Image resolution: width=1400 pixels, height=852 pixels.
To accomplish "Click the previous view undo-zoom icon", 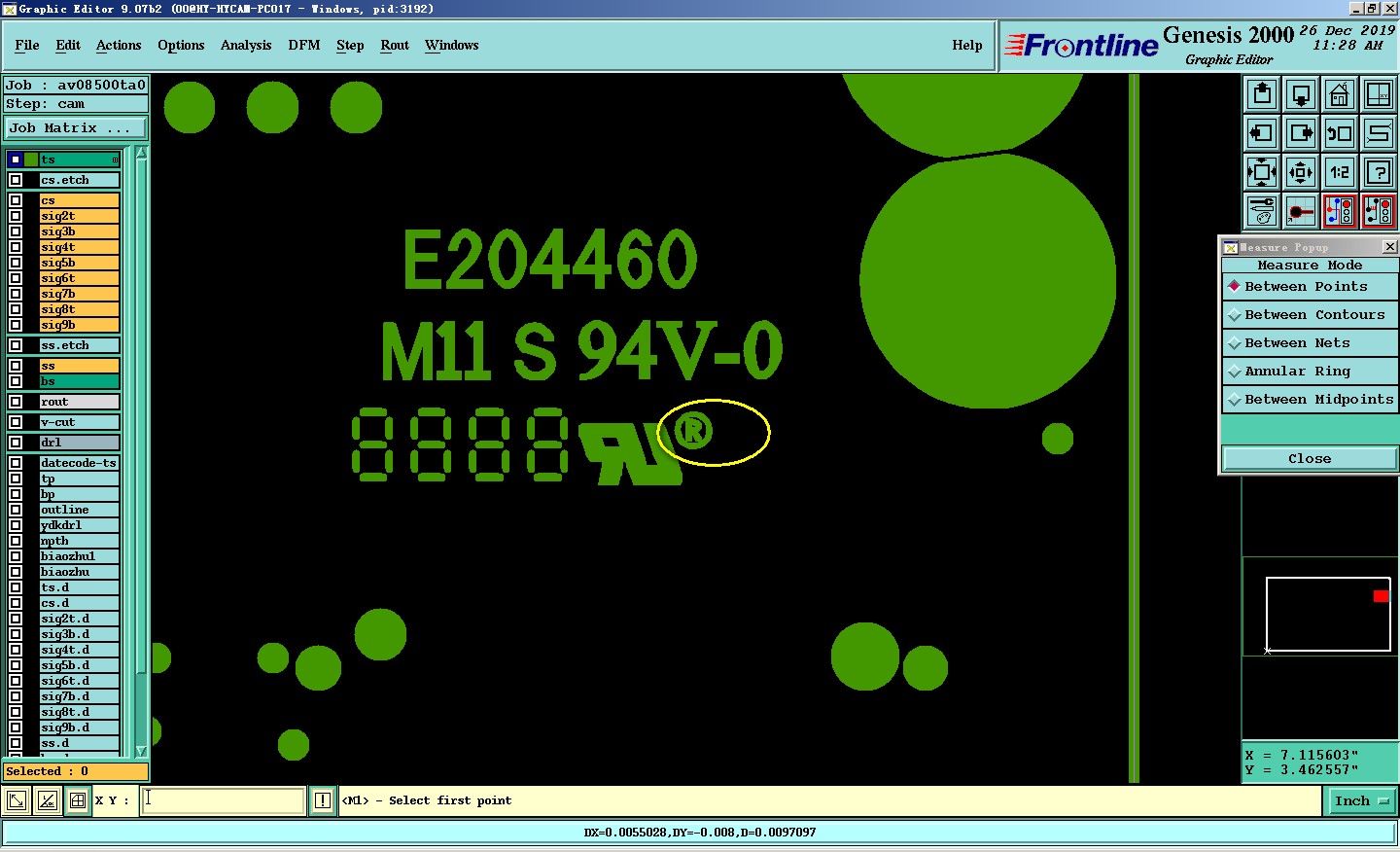I will tap(1340, 133).
